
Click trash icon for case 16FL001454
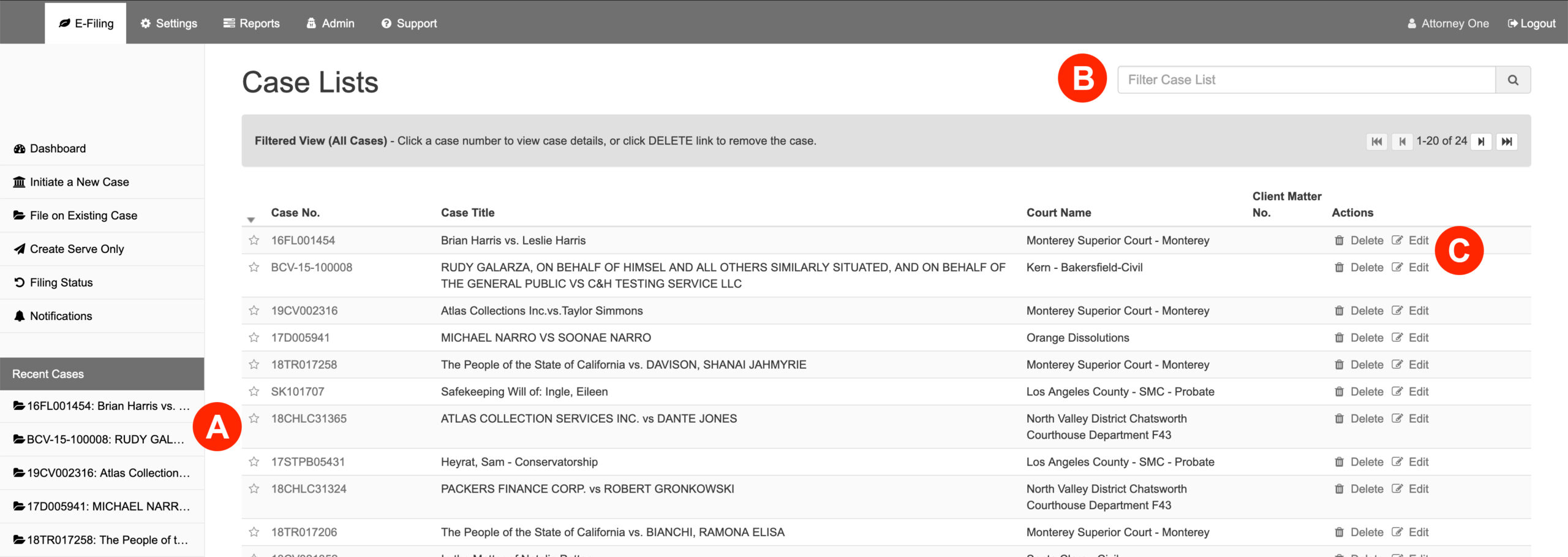(1339, 241)
